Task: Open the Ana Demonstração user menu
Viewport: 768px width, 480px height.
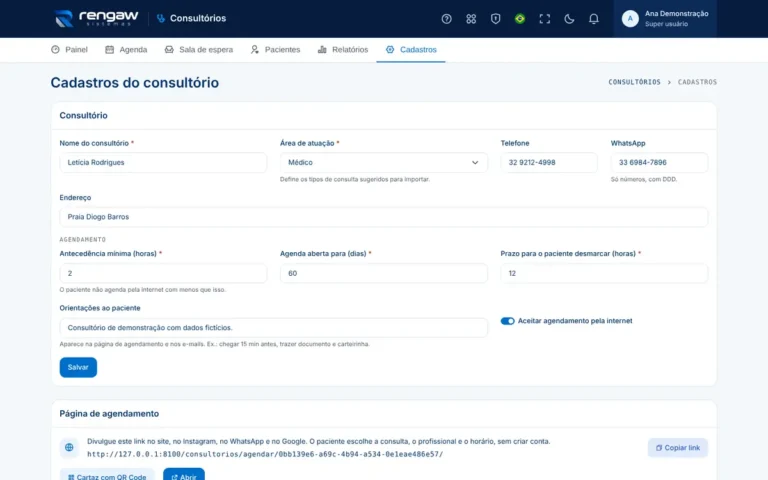Action: pyautogui.click(x=665, y=19)
